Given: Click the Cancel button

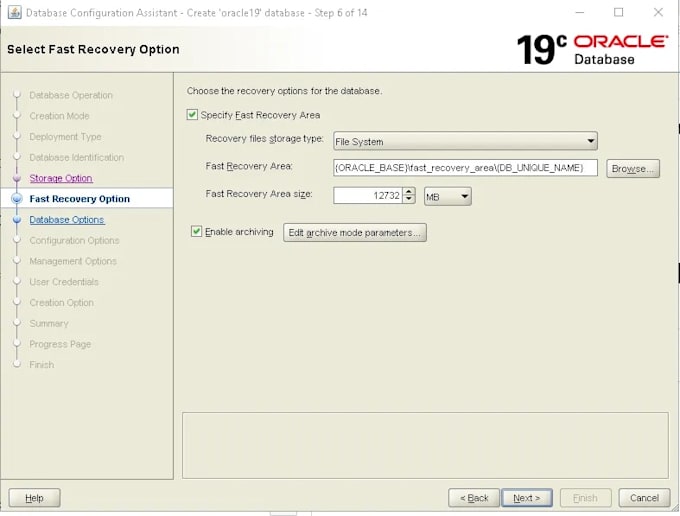Looking at the screenshot, I should [x=644, y=498].
